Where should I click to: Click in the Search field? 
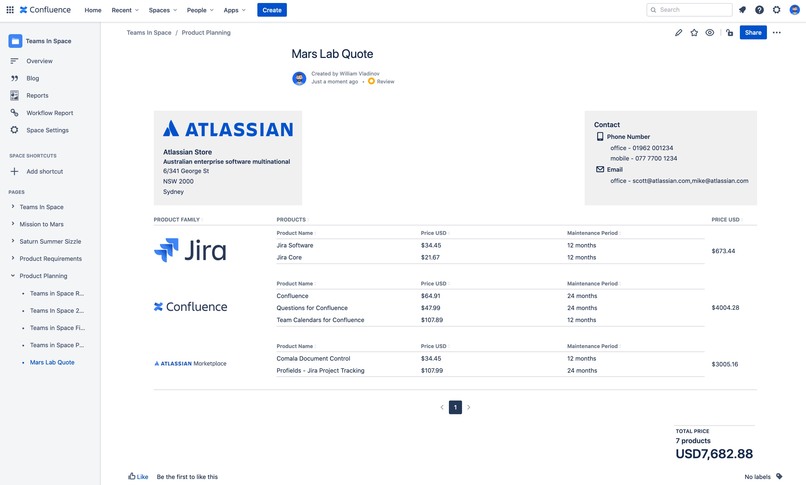689,10
